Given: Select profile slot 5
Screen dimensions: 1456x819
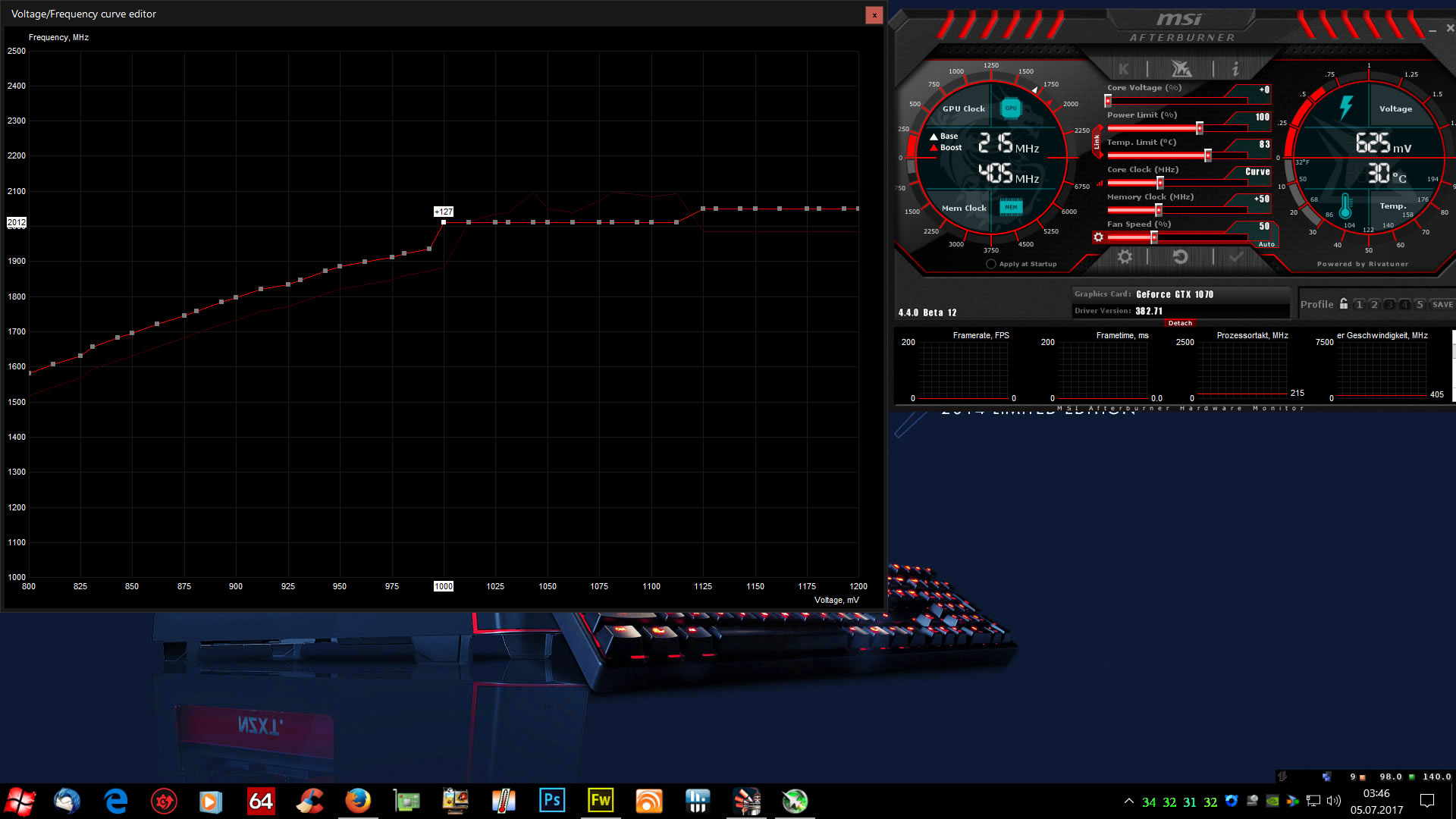Looking at the screenshot, I should [x=1420, y=304].
